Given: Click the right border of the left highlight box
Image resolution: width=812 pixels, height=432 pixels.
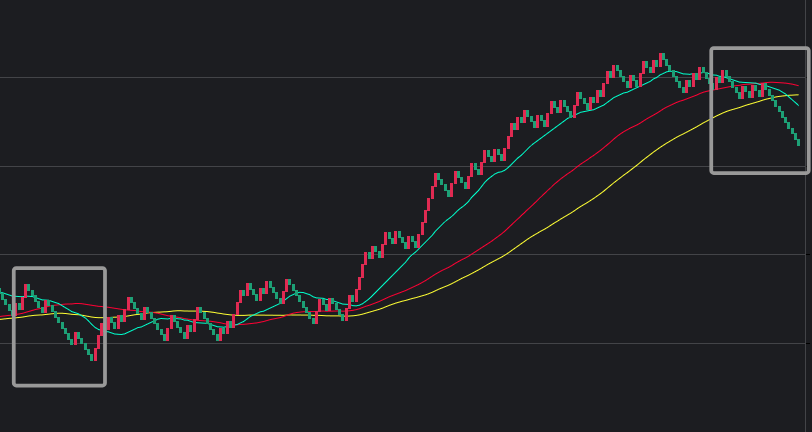Looking at the screenshot, I should tap(104, 327).
